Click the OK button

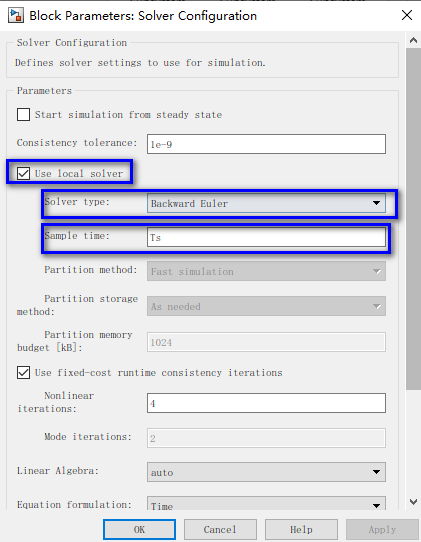[x=139, y=529]
